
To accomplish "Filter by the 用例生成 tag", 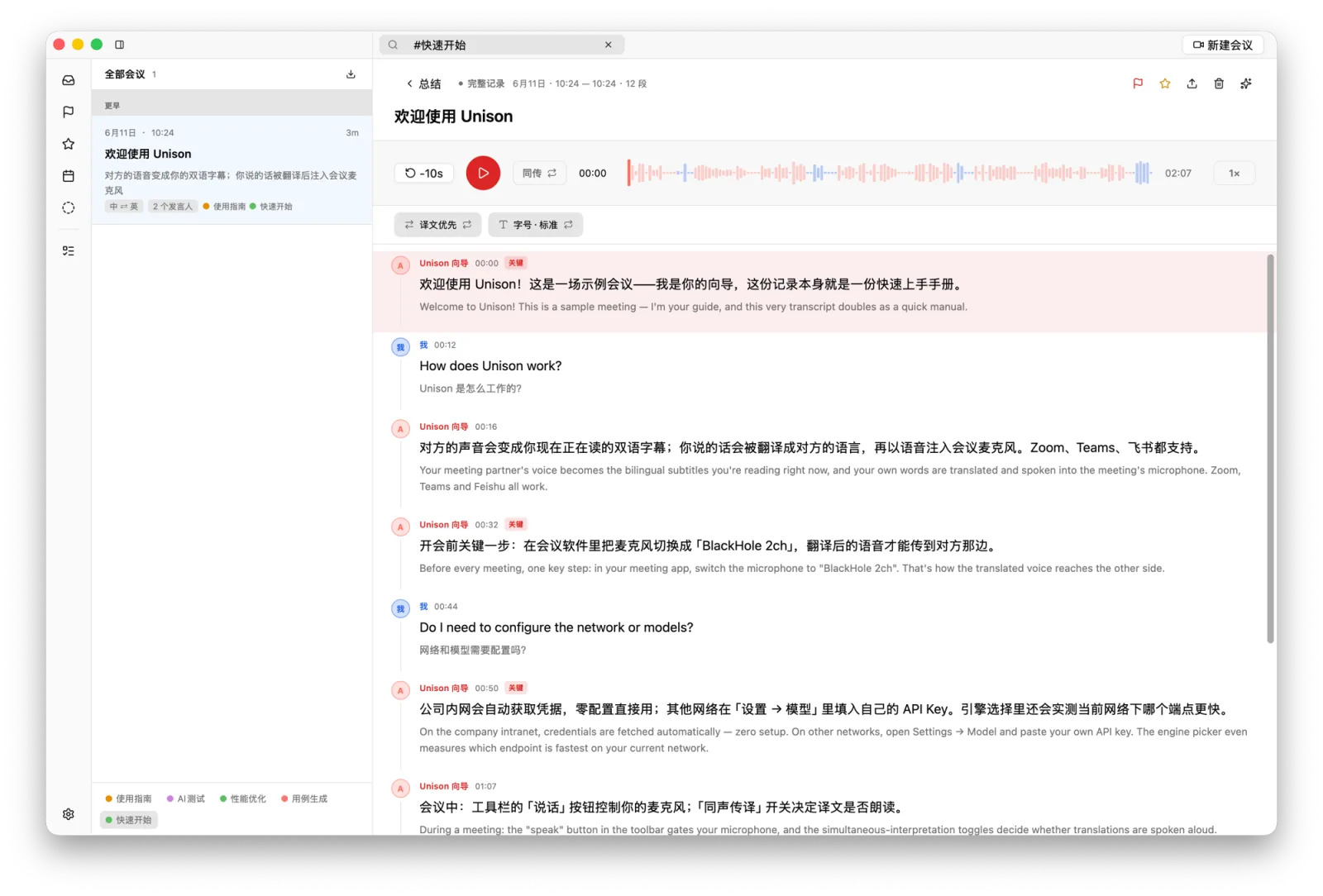I will coord(304,798).
